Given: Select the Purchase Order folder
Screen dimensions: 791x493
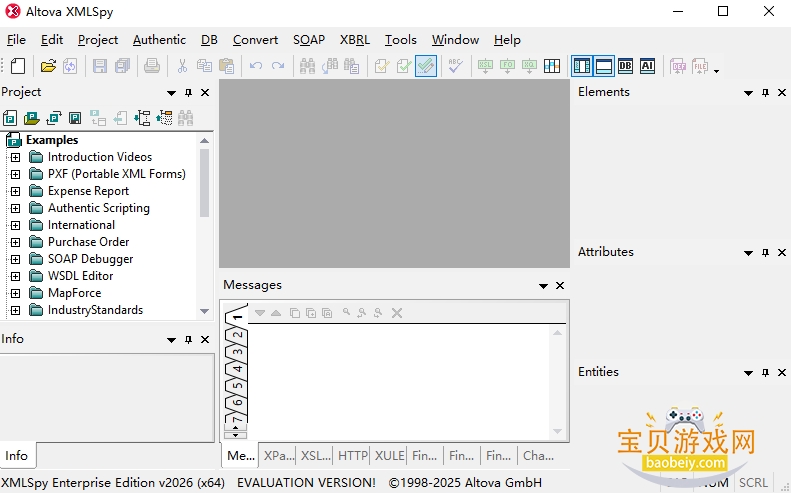Looking at the screenshot, I should coord(88,242).
